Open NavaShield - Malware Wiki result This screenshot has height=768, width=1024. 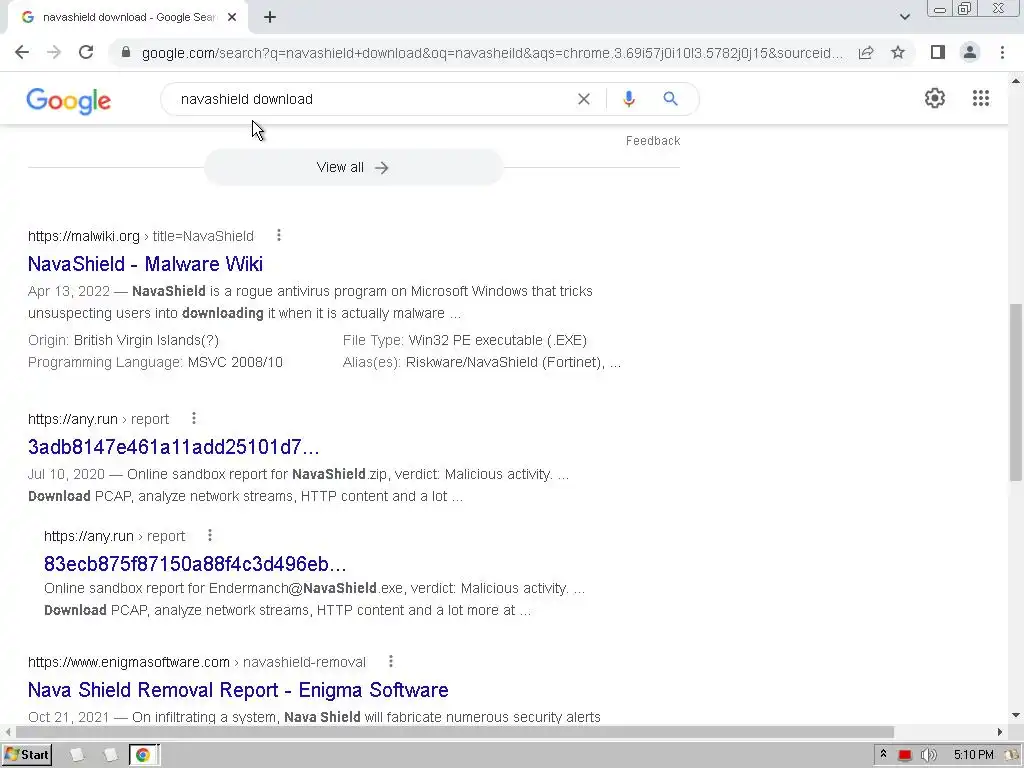coord(145,264)
